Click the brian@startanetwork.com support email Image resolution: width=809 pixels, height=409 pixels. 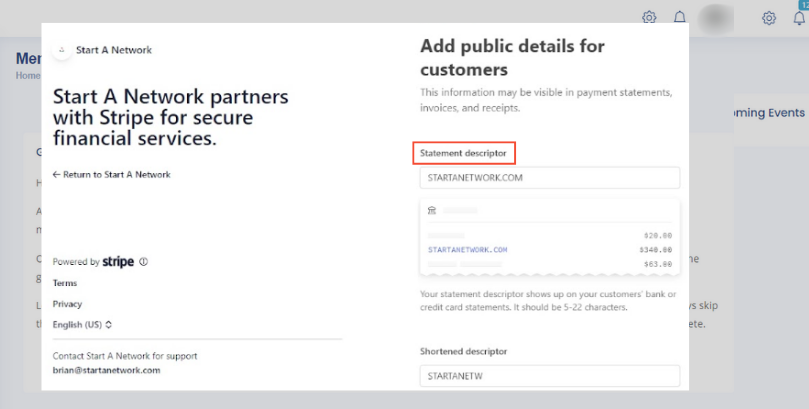(106, 370)
